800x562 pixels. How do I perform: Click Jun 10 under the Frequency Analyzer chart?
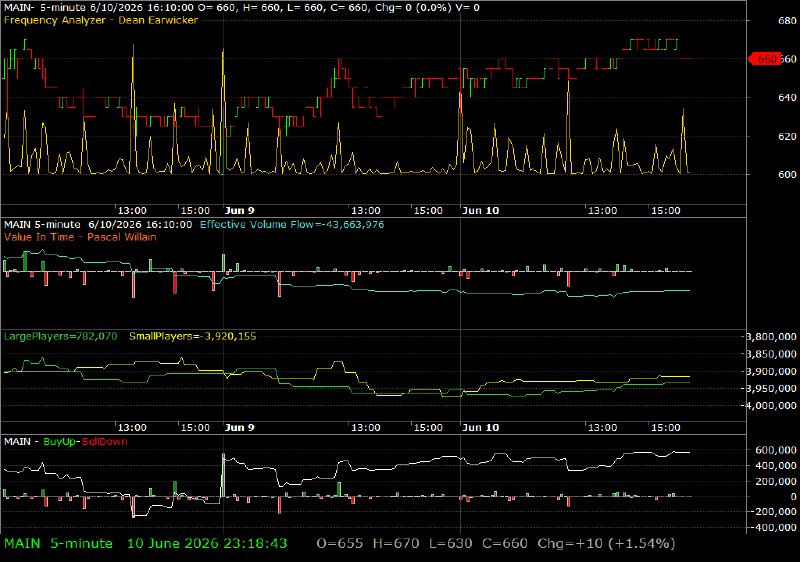tap(481, 211)
